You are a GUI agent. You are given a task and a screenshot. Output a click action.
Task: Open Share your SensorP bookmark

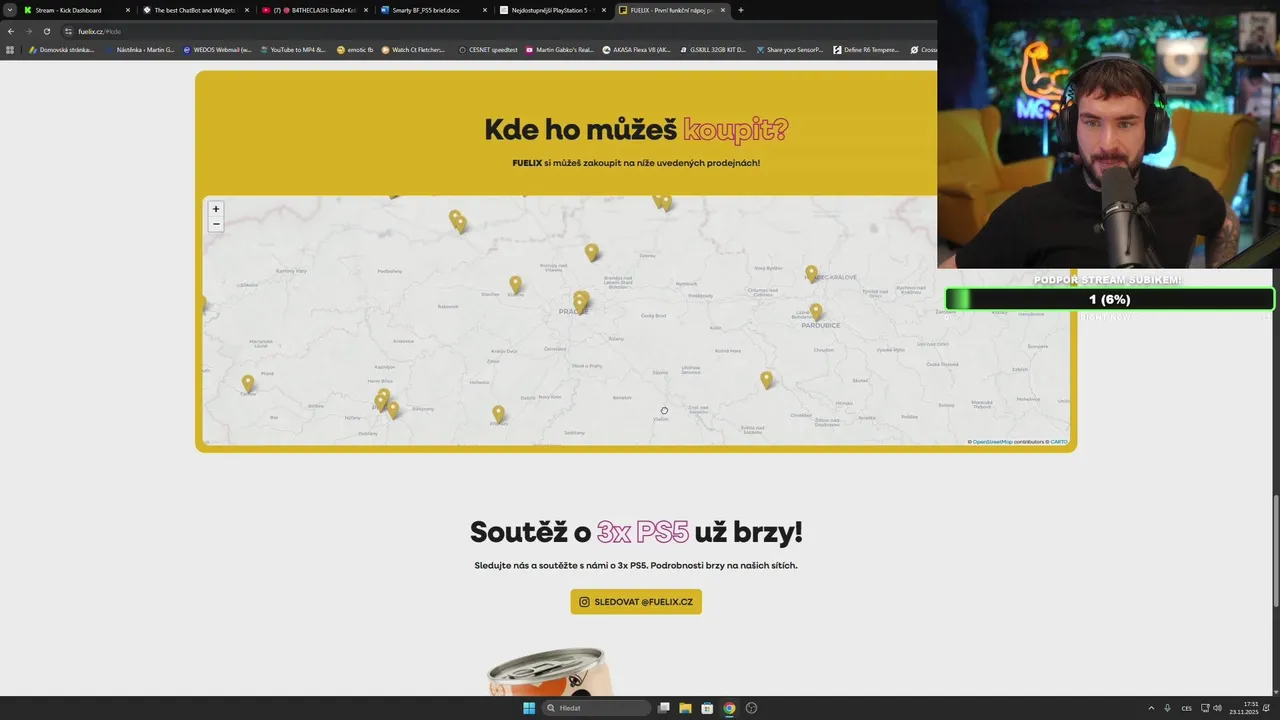789,49
